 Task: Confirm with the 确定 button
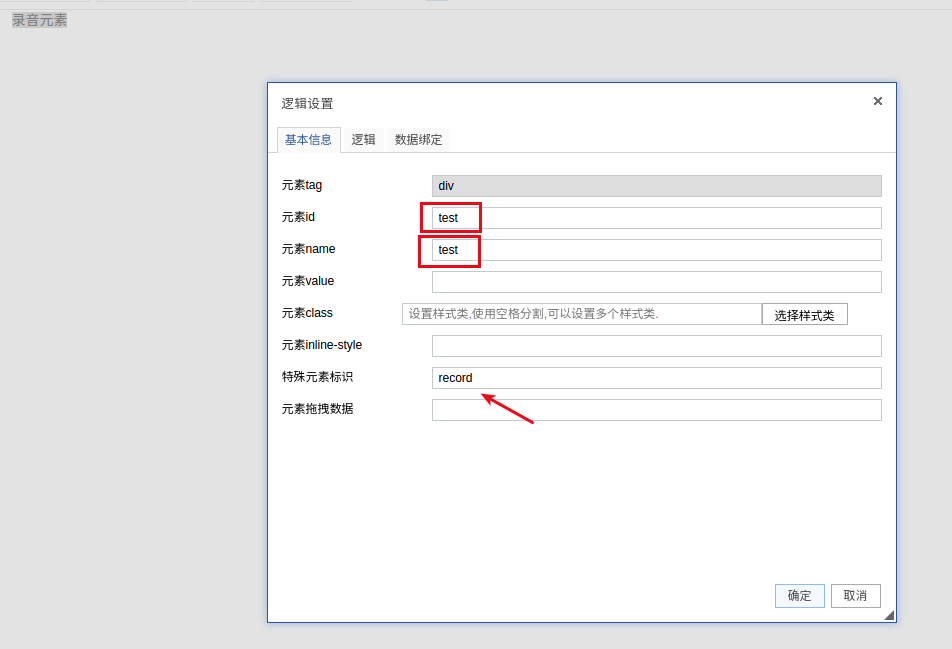click(x=800, y=596)
